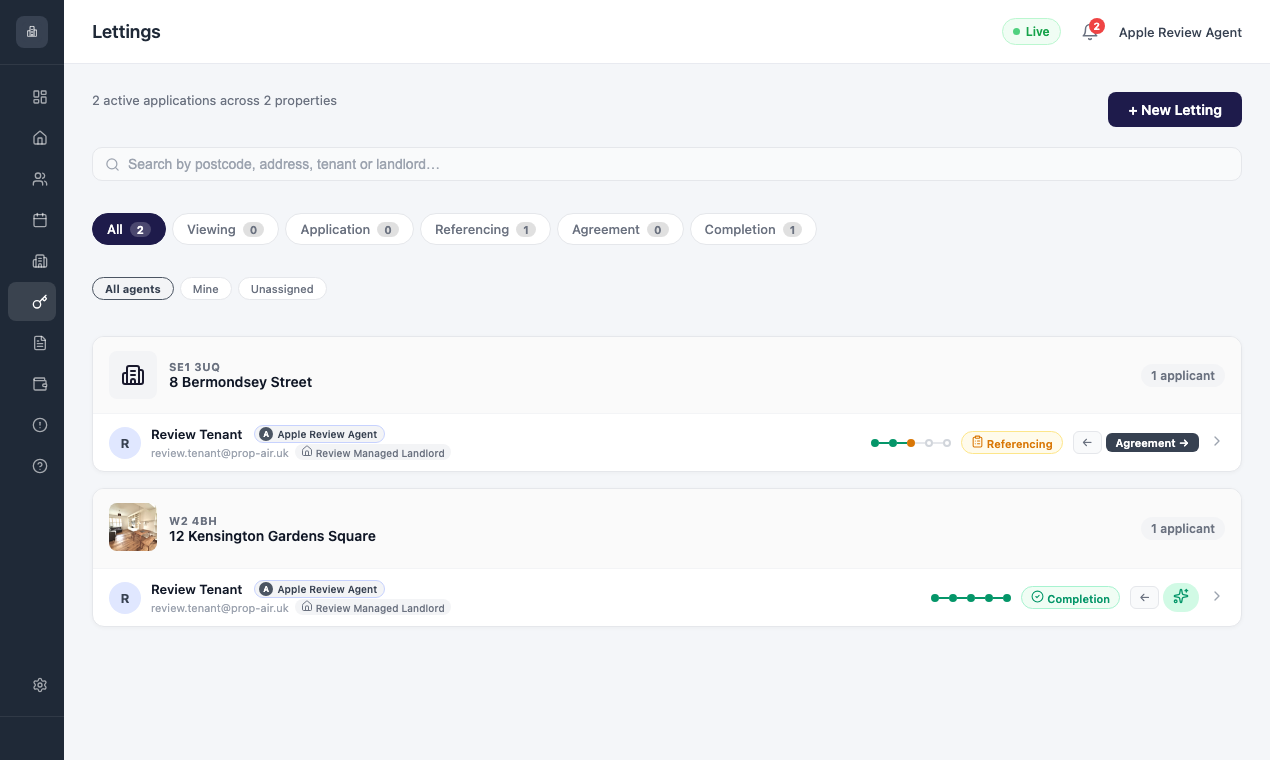Open the alert circle icon in sidebar
This screenshot has height=760, width=1270.
(x=40, y=425)
